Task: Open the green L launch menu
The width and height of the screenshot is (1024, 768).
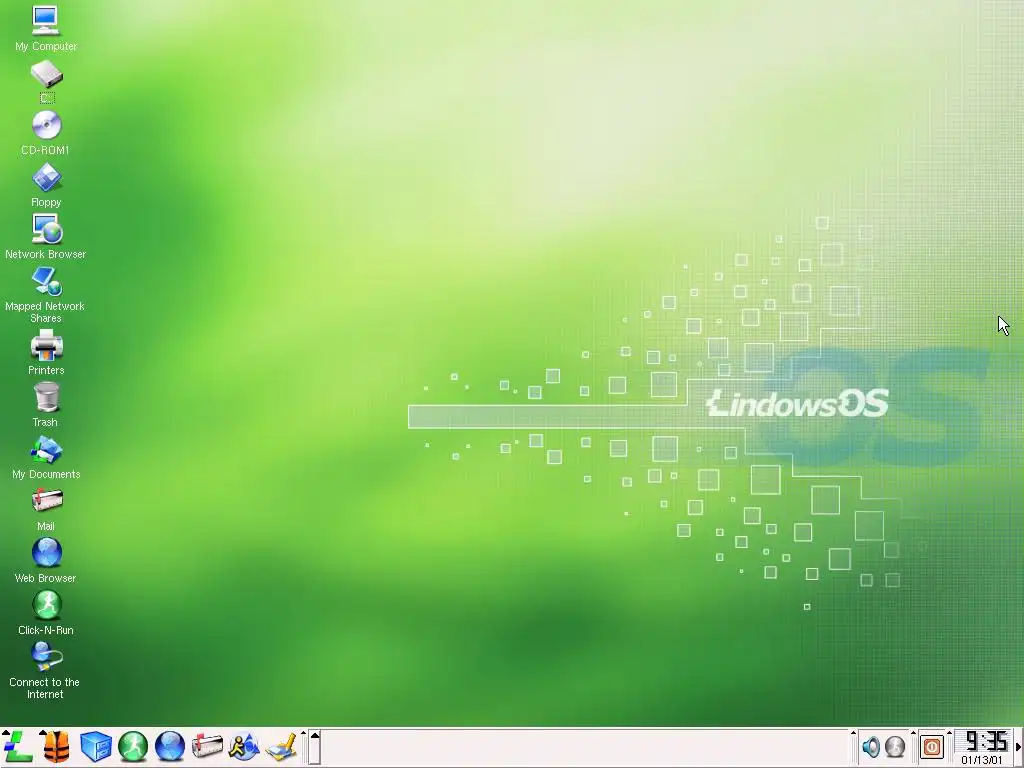Action: coord(18,746)
